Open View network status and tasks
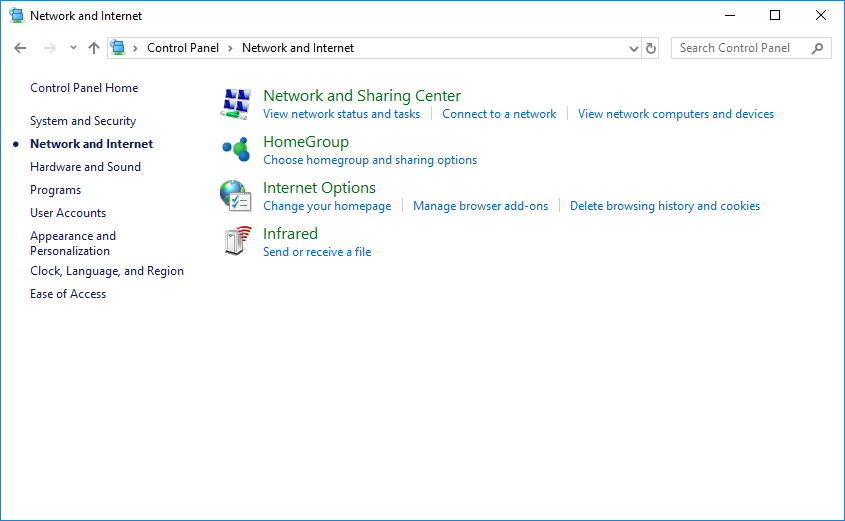 [x=341, y=114]
